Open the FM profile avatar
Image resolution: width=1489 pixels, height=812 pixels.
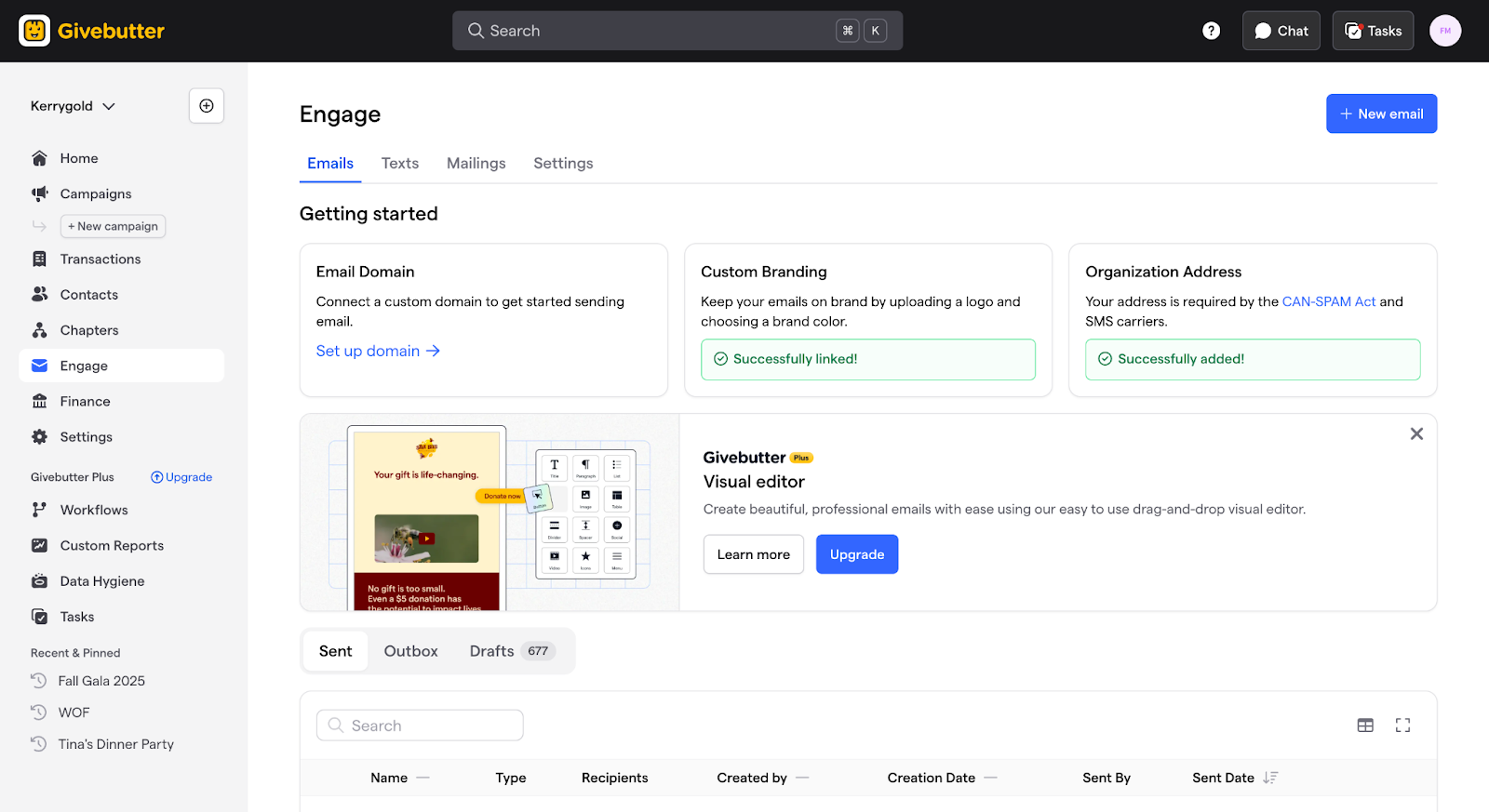tap(1445, 31)
